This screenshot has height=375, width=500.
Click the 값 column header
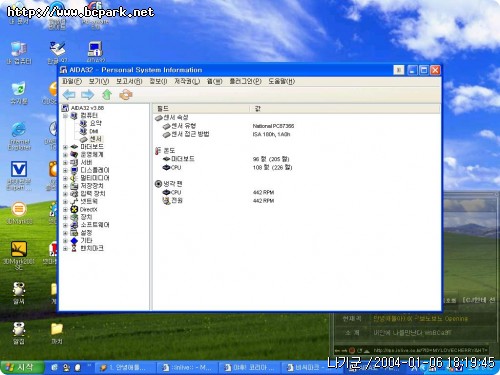345,109
